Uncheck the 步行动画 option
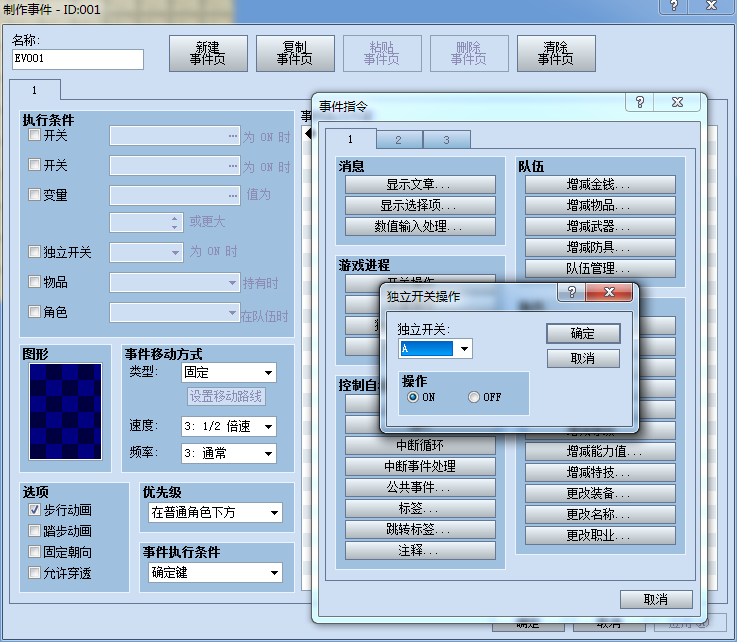Viewport: 737px width, 642px height. (34, 510)
